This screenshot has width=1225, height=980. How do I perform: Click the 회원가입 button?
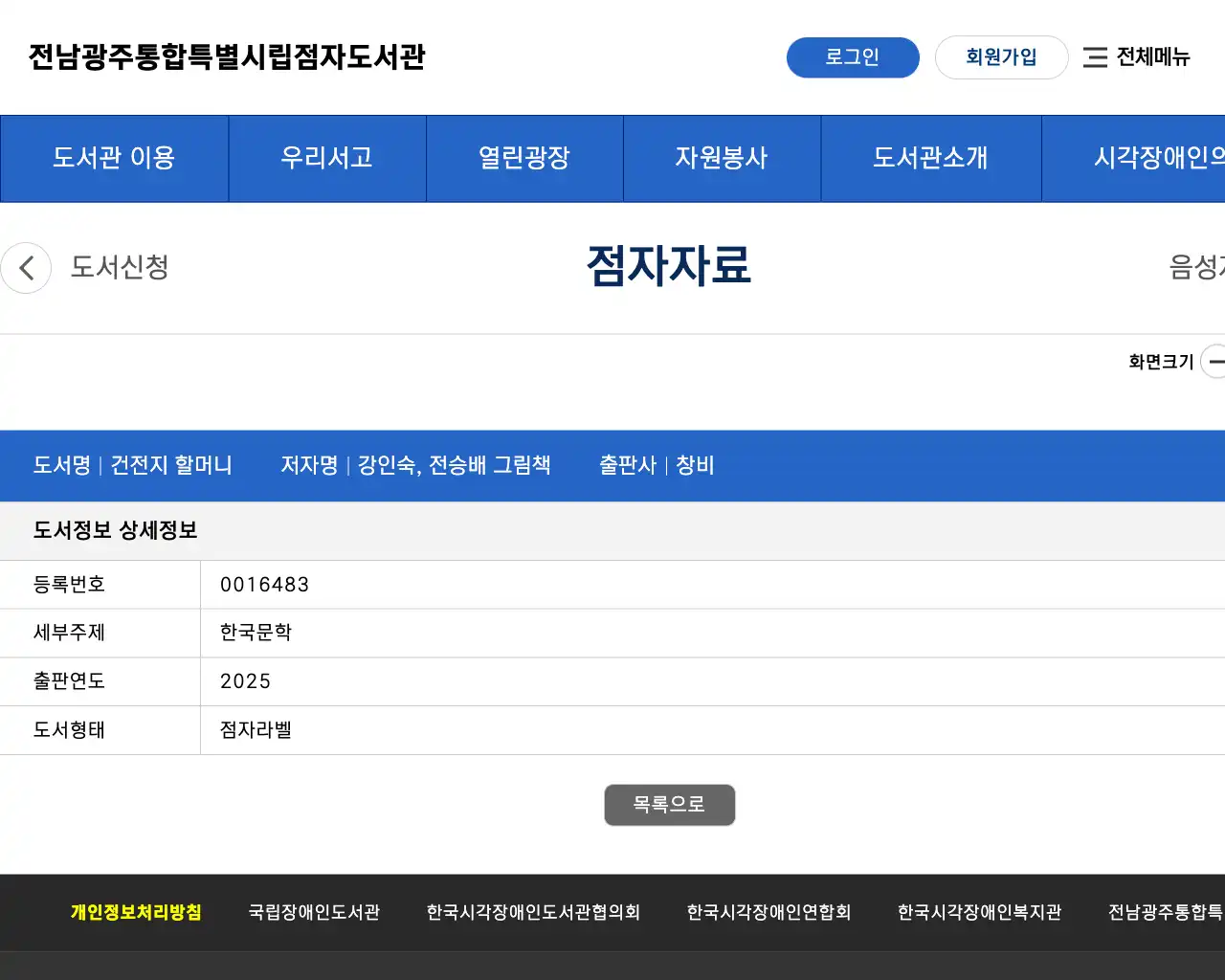(x=1001, y=57)
